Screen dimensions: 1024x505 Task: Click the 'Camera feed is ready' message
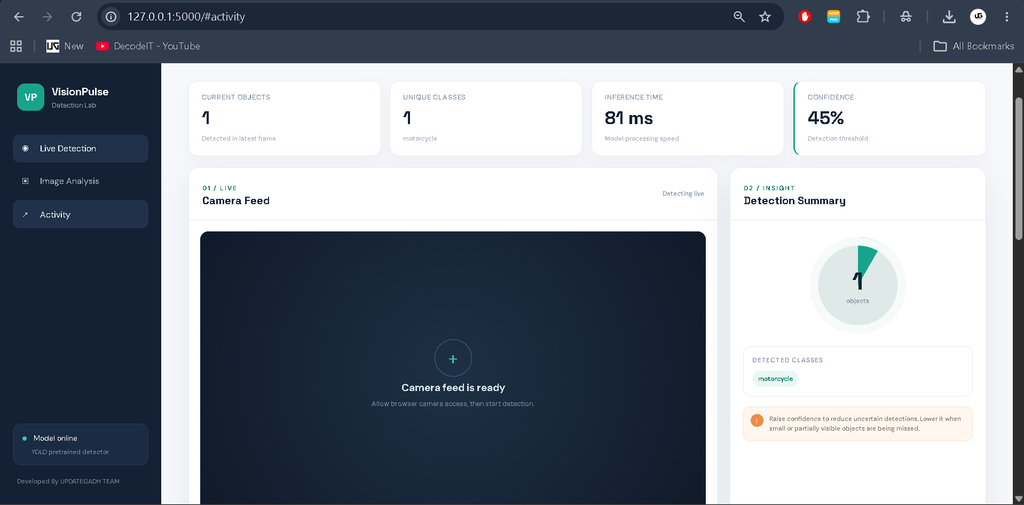(453, 387)
